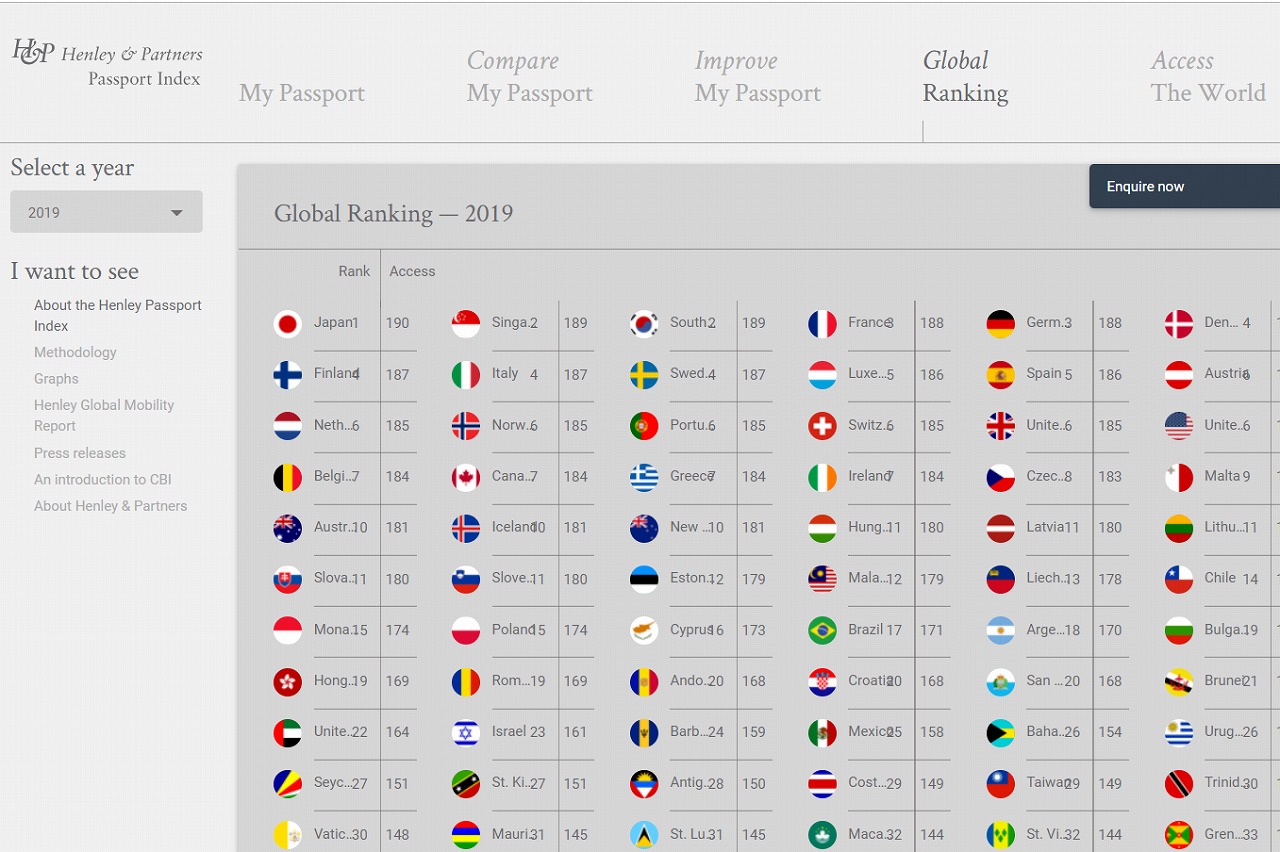The width and height of the screenshot is (1280, 852).
Task: Click the Italy flag icon
Action: [465, 375]
